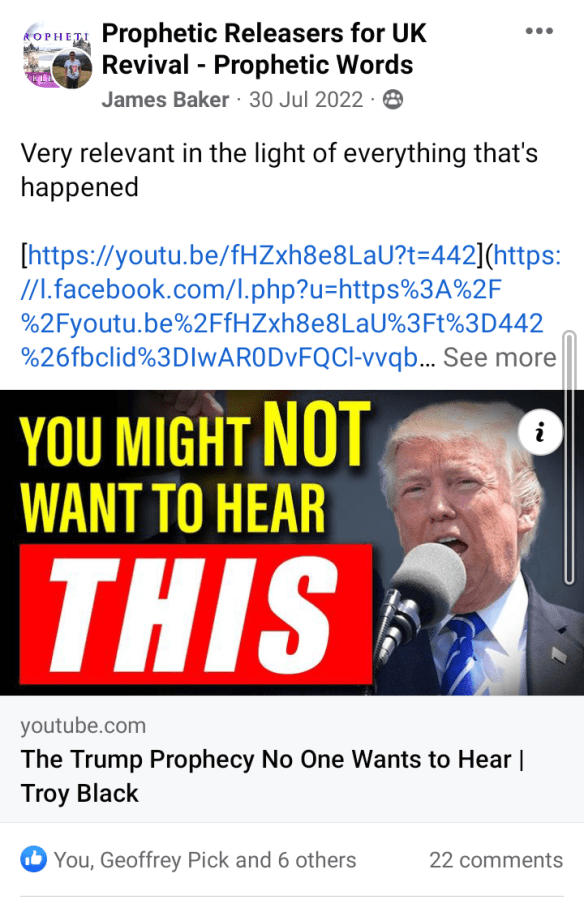The width and height of the screenshot is (584, 908).
Task: Expand post text with See more
Action: tap(499, 357)
